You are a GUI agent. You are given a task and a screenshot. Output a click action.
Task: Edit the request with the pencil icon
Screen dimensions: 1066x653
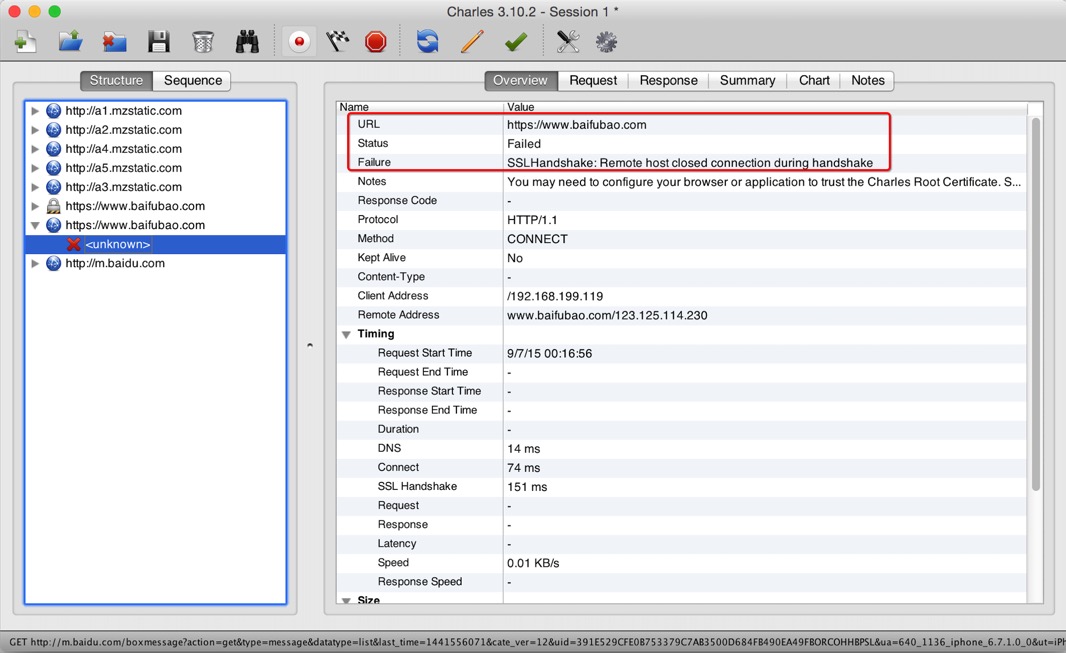click(x=472, y=42)
